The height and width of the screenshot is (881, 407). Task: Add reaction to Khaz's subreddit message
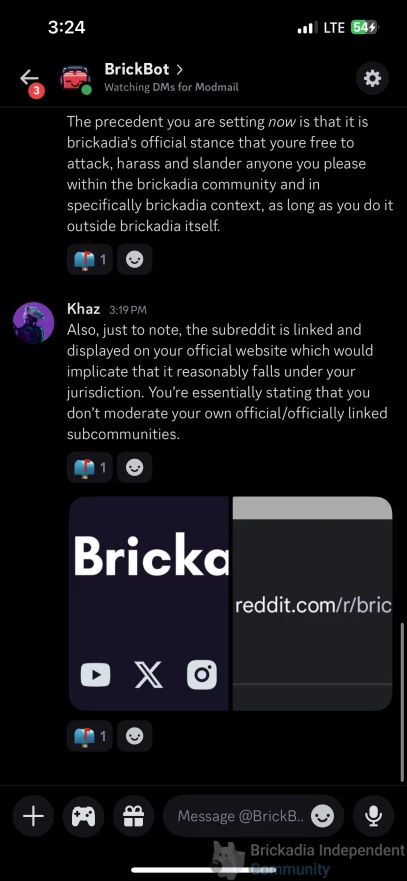pos(134,467)
